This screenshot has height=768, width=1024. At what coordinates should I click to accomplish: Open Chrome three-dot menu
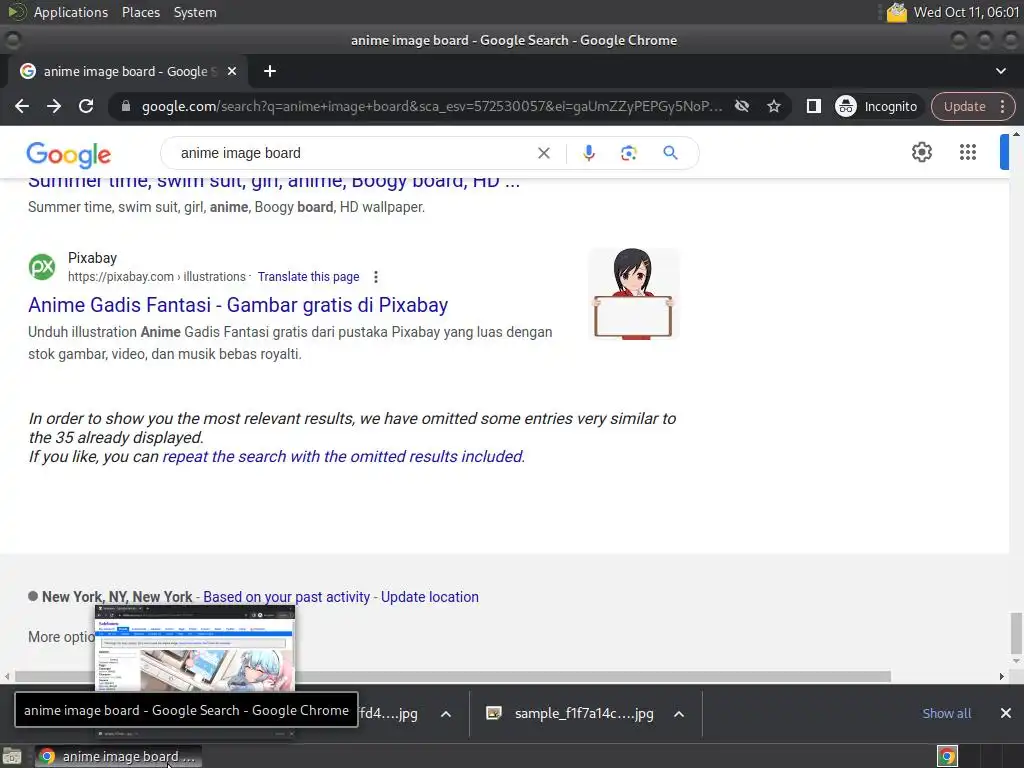pyautogui.click(x=1002, y=106)
